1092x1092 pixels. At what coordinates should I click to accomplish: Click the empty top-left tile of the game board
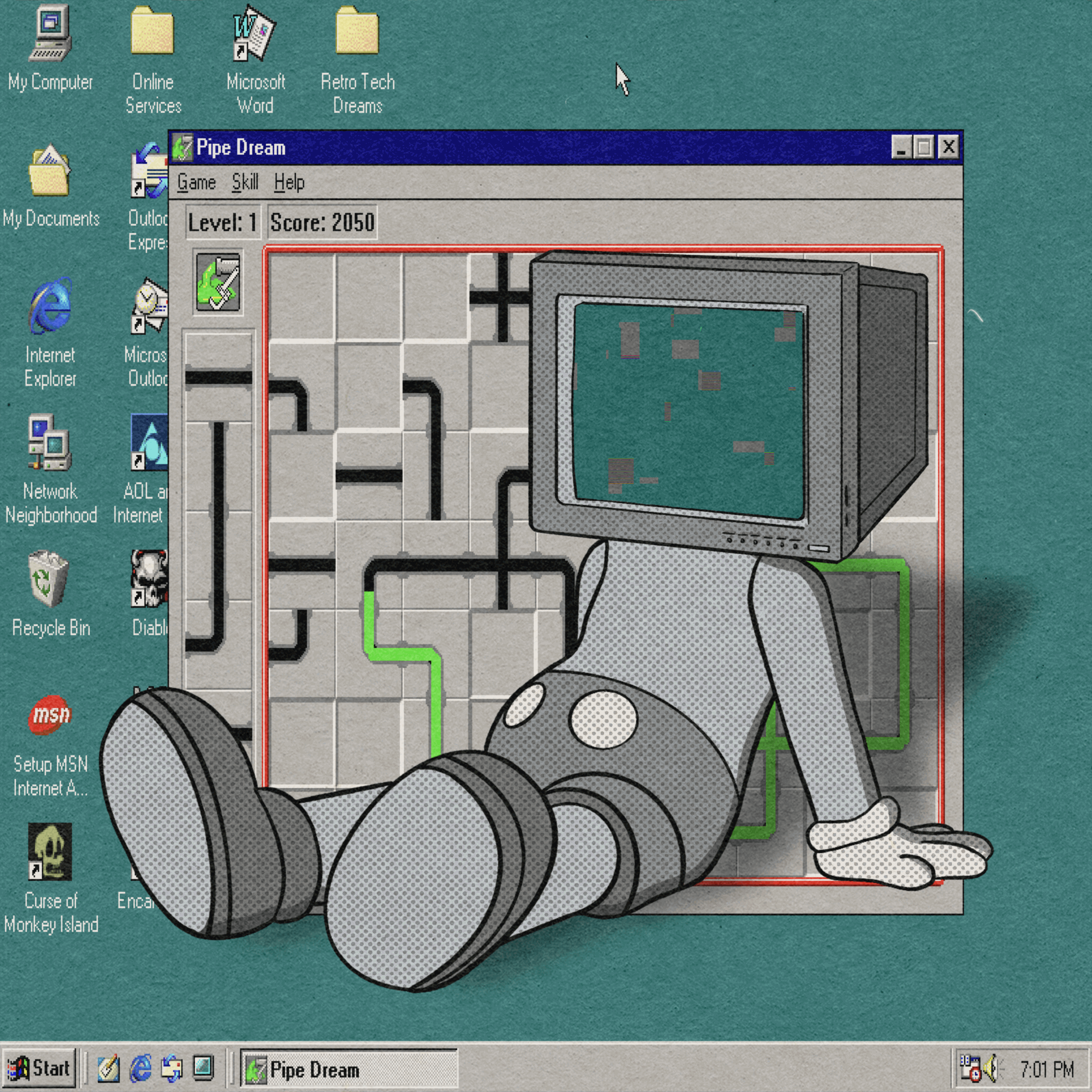(x=302, y=297)
